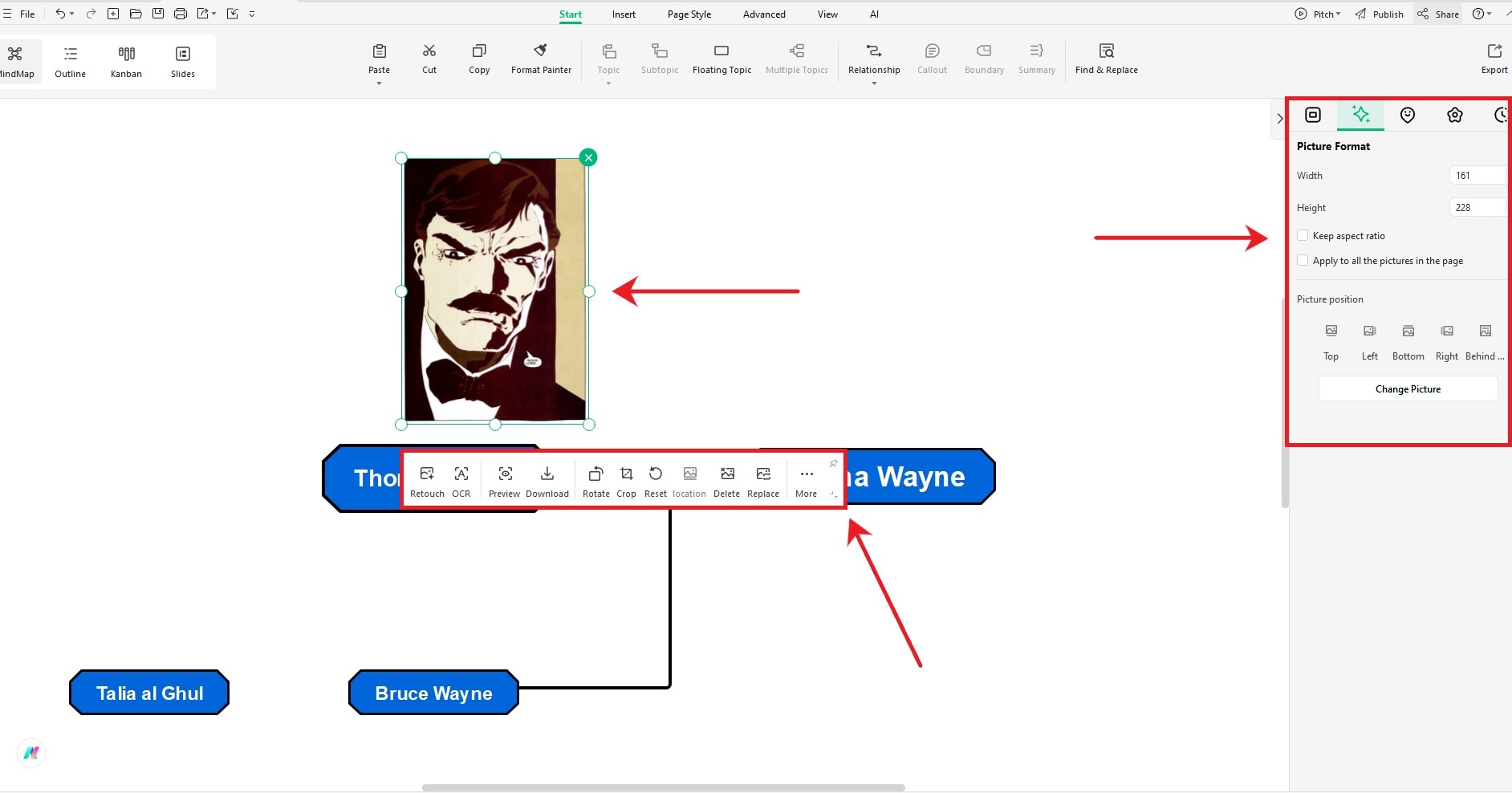Screen dimensions: 1512x793
Task: Delete the selected picture
Action: click(727, 482)
